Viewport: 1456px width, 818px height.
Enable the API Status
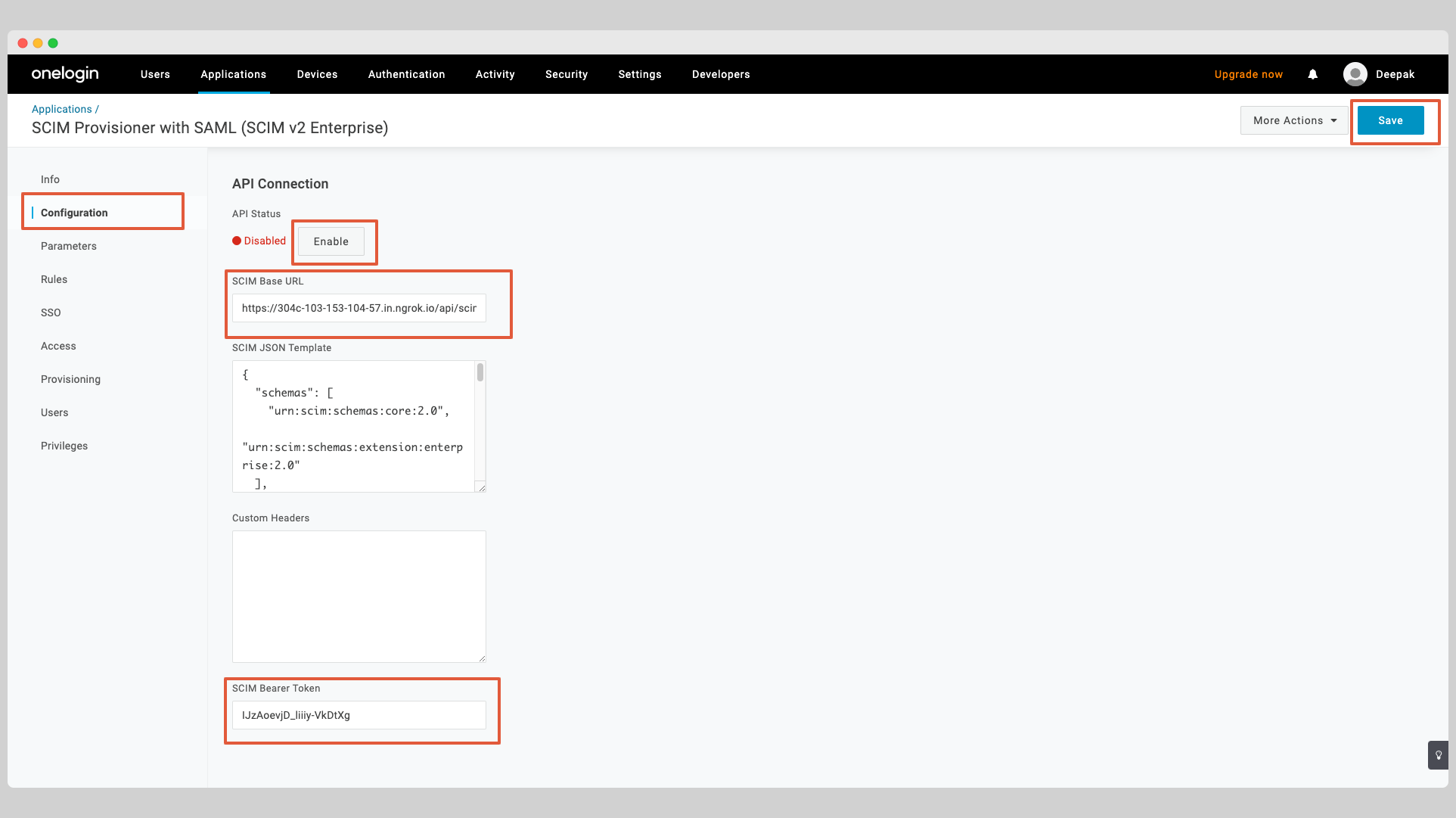331,241
